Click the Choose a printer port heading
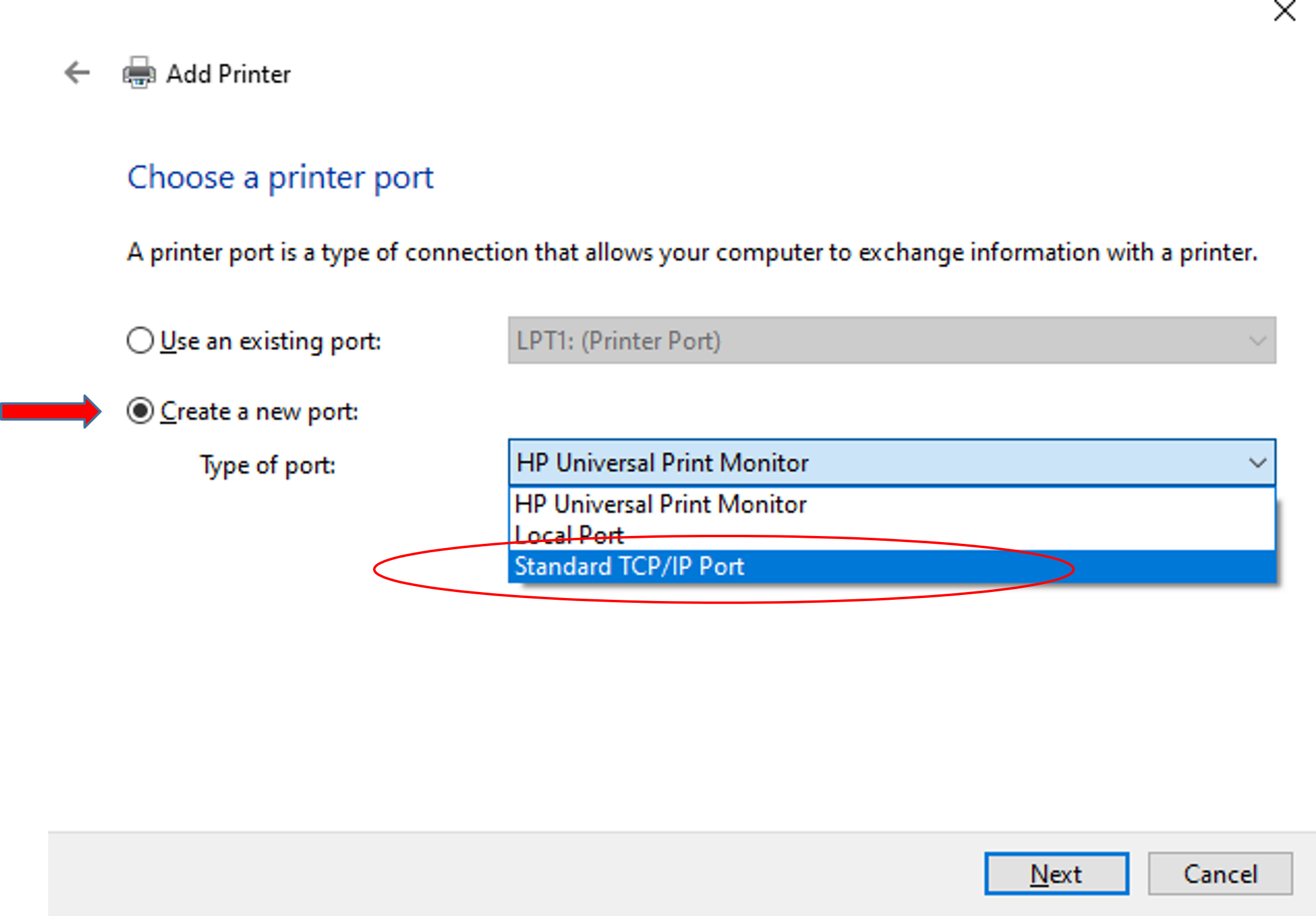This screenshot has height=916, width=1316. tap(280, 177)
